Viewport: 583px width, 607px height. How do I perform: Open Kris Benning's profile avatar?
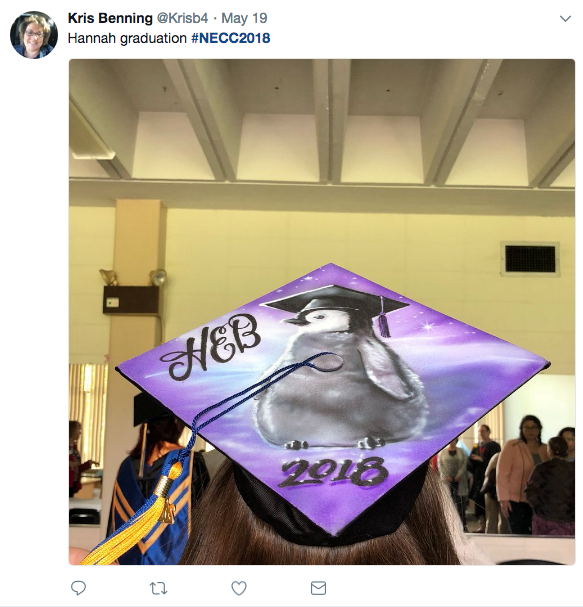click(34, 35)
